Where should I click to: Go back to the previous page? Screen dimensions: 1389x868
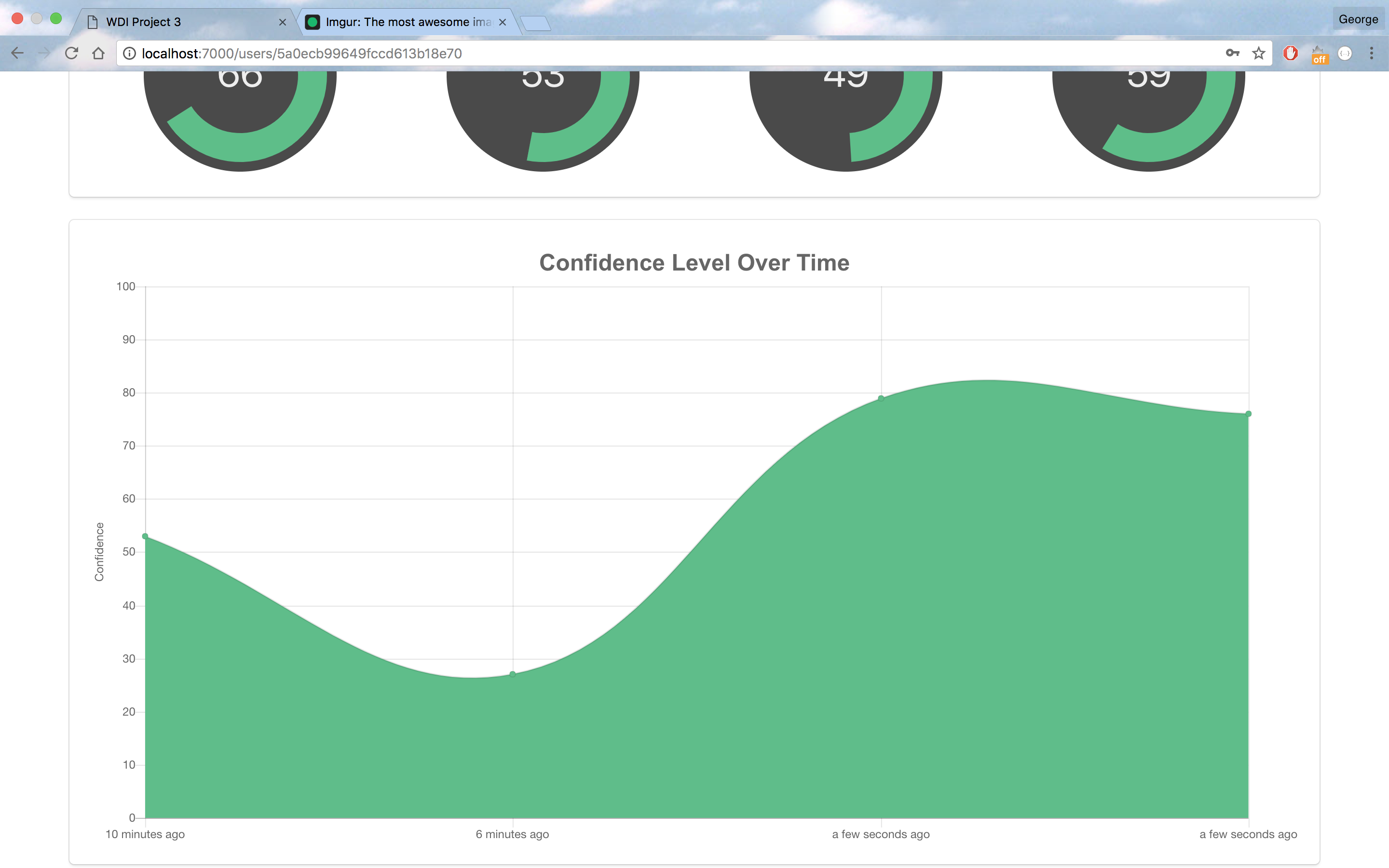(x=17, y=54)
